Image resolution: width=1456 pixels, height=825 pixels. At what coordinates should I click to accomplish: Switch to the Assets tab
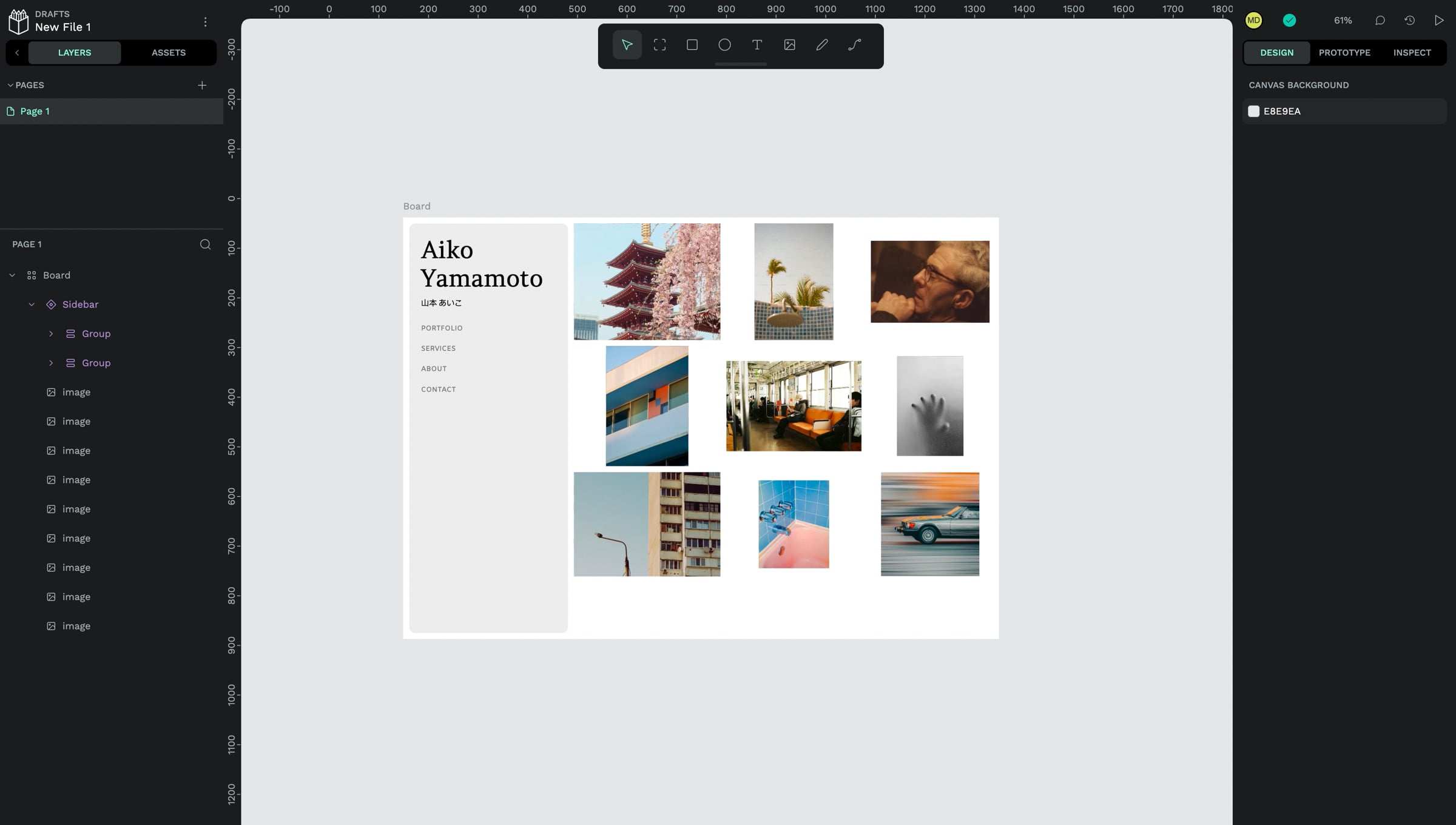[169, 53]
